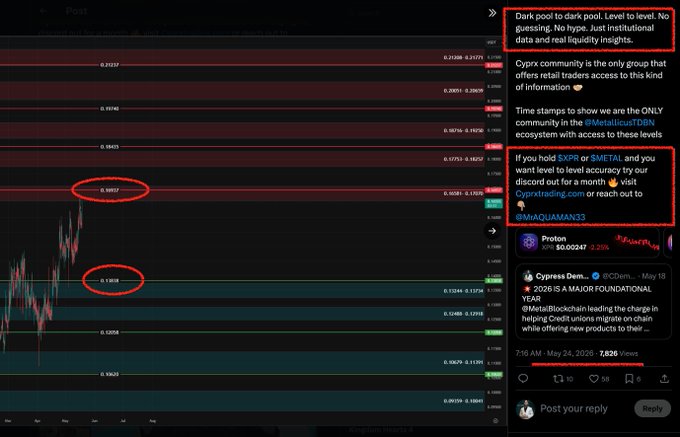Click the 7,826 Views count
680x437 pixels.
[618, 353]
